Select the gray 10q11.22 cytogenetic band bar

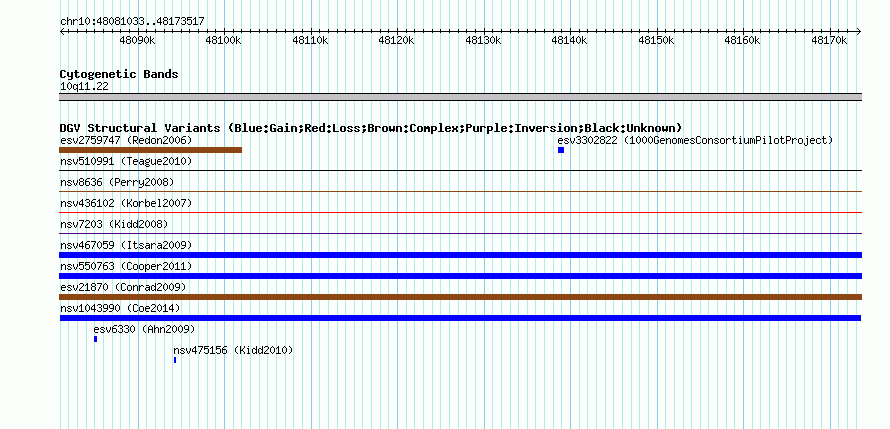click(460, 97)
